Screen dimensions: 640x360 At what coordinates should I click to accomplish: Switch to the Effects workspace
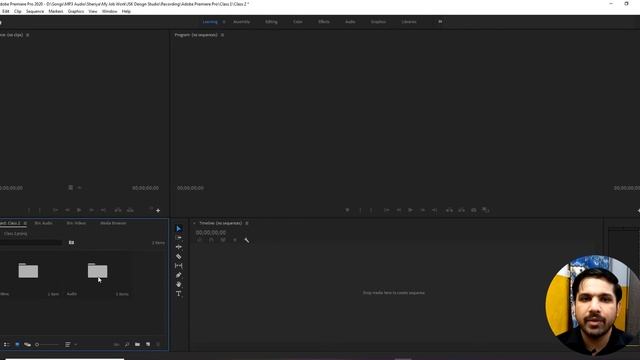coord(324,22)
